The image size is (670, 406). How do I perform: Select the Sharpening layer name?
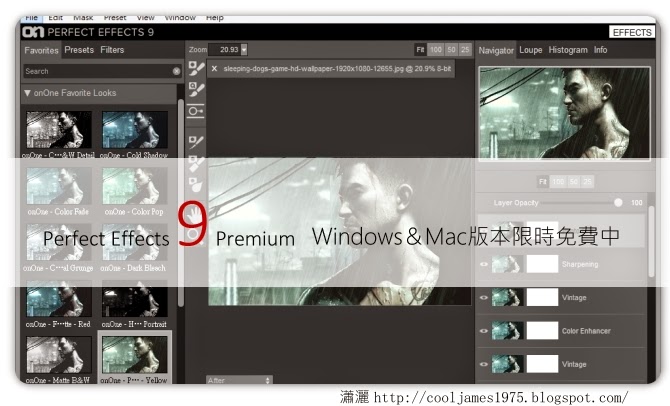[580, 264]
